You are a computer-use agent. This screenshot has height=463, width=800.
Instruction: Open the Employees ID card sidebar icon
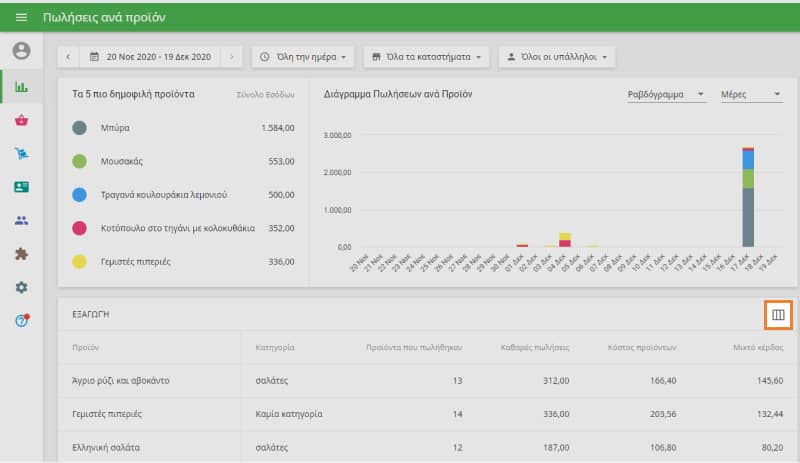21,187
